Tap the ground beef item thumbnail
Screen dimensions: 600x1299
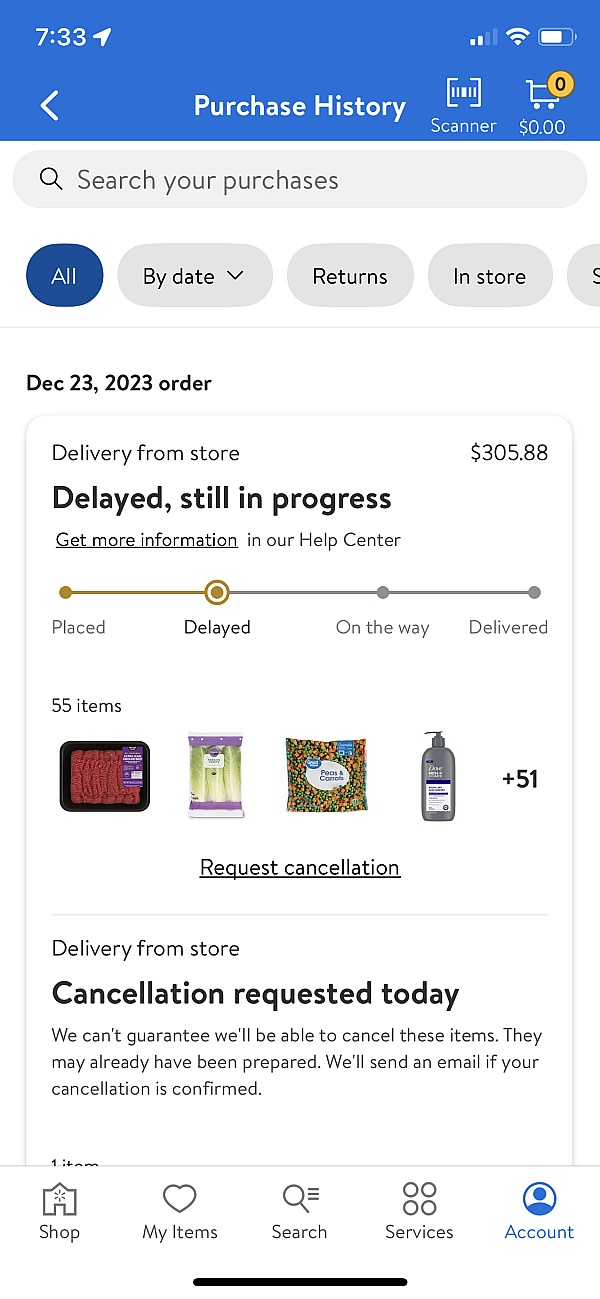coord(104,777)
